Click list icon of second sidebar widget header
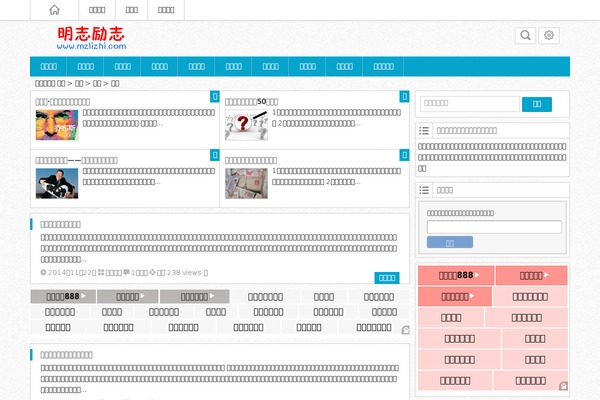This screenshot has width=600, height=400. coord(424,190)
